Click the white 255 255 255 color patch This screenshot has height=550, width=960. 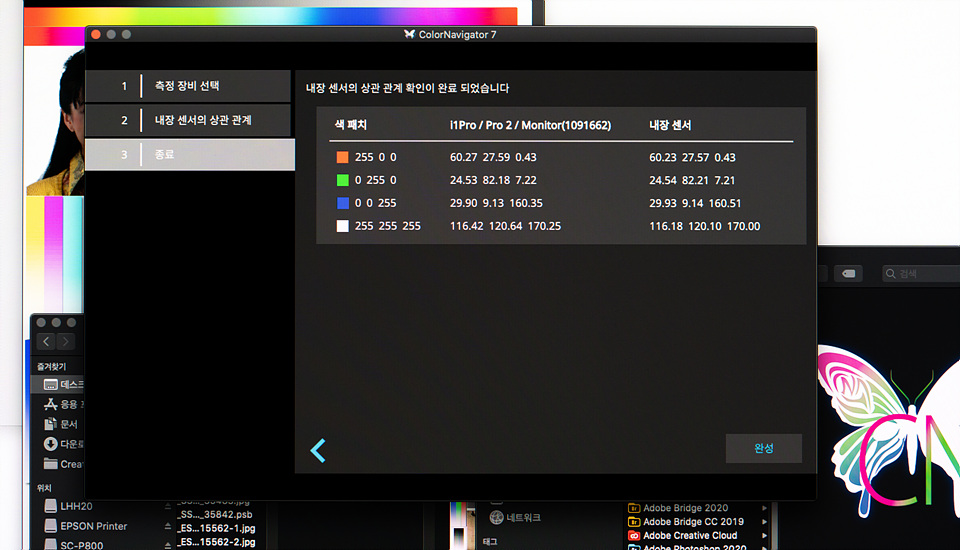pos(342,226)
